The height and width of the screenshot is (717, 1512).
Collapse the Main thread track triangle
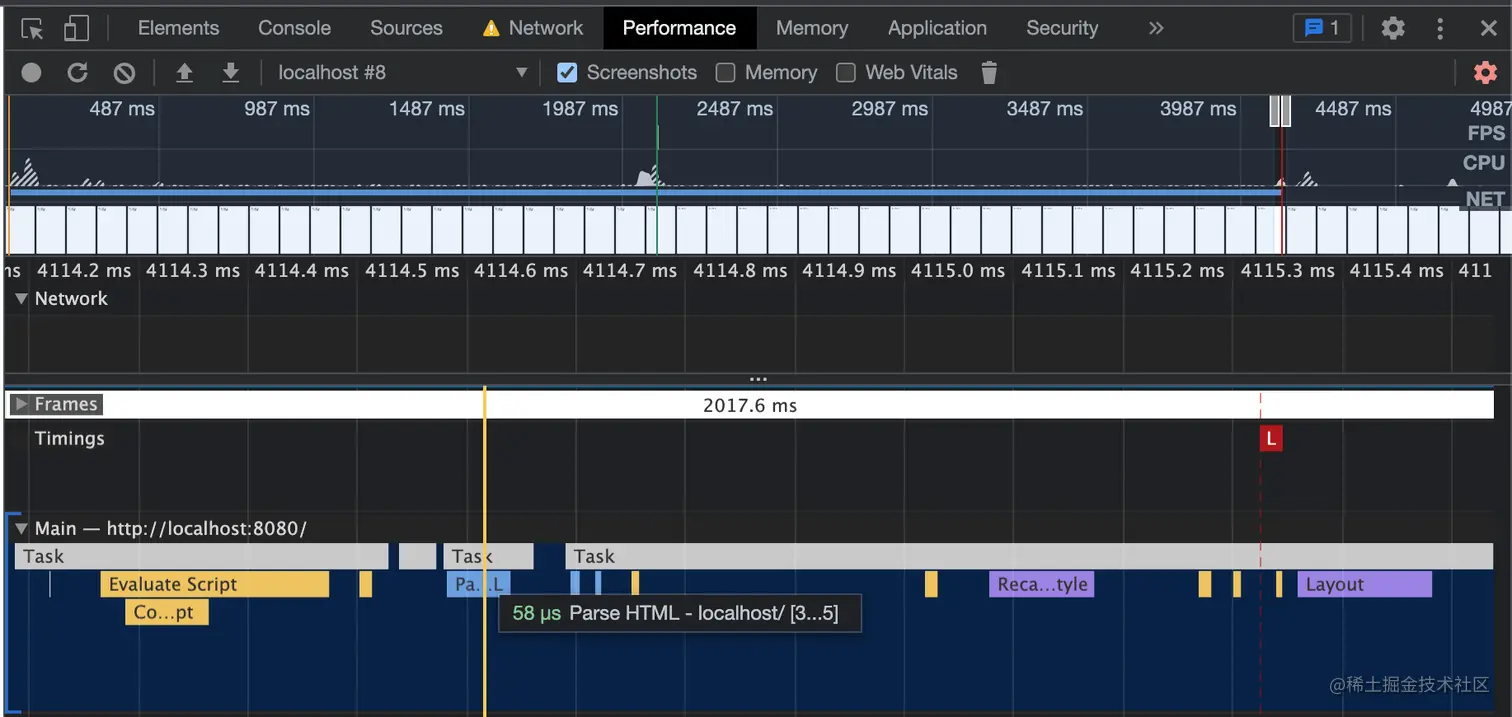[x=21, y=529]
